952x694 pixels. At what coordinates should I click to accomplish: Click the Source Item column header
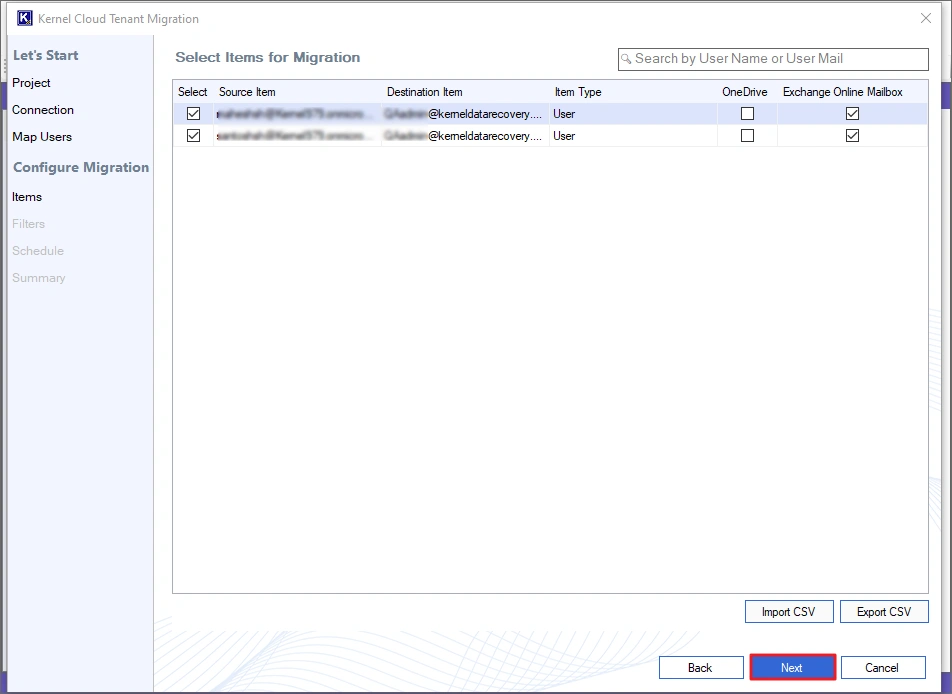point(247,91)
